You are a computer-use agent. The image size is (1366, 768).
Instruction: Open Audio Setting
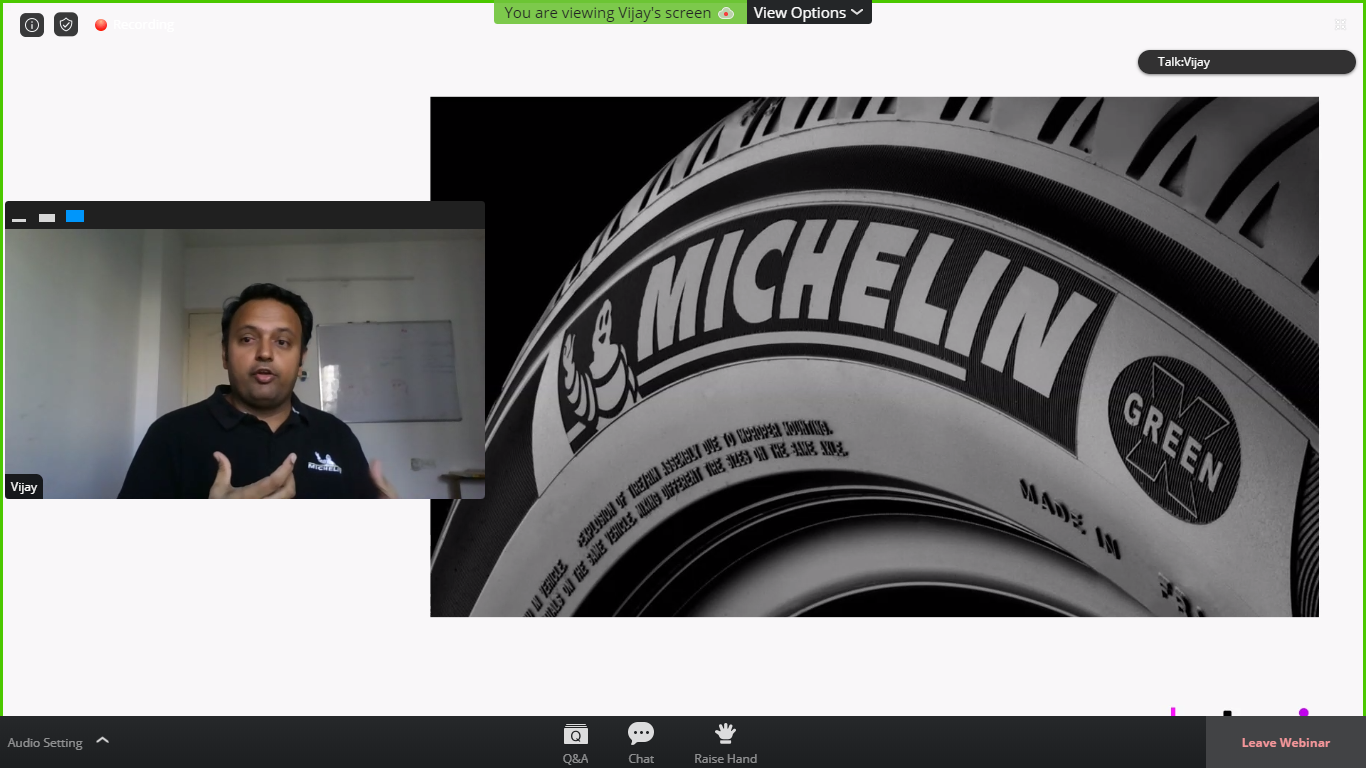click(x=45, y=743)
